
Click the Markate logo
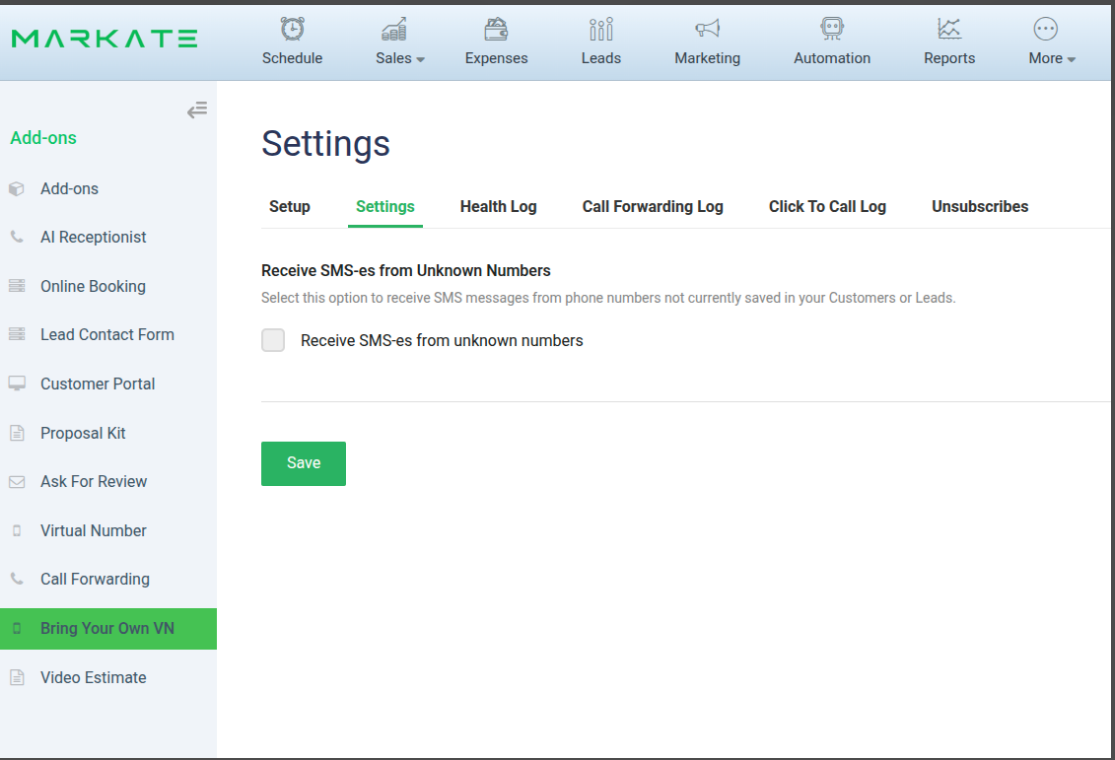104,39
